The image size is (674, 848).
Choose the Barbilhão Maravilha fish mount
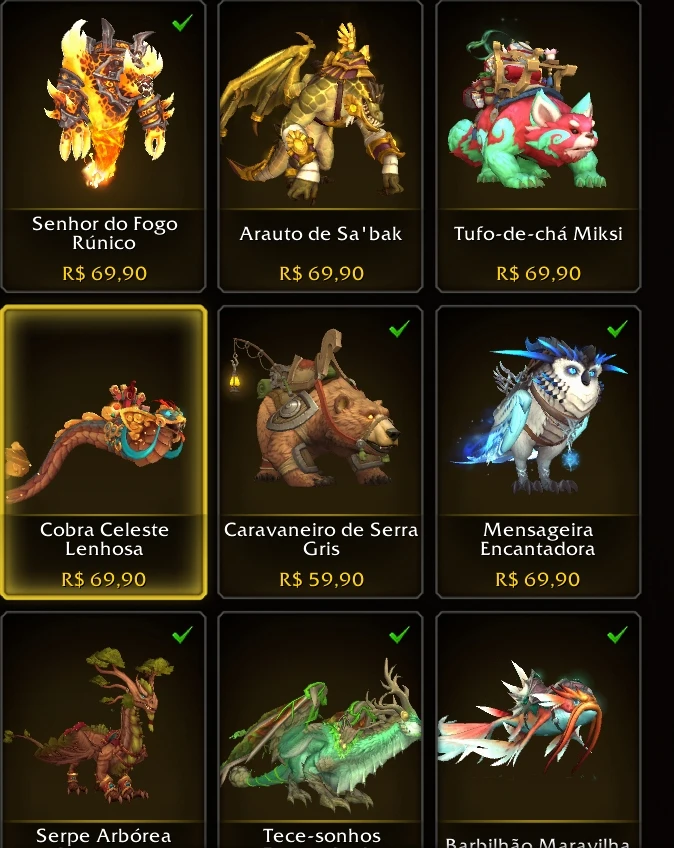coord(538,730)
